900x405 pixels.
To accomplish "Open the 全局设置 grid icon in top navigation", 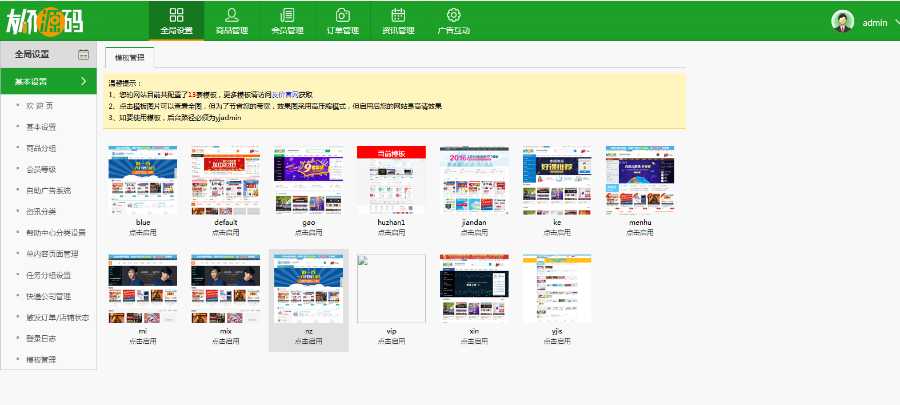I will coord(177,15).
